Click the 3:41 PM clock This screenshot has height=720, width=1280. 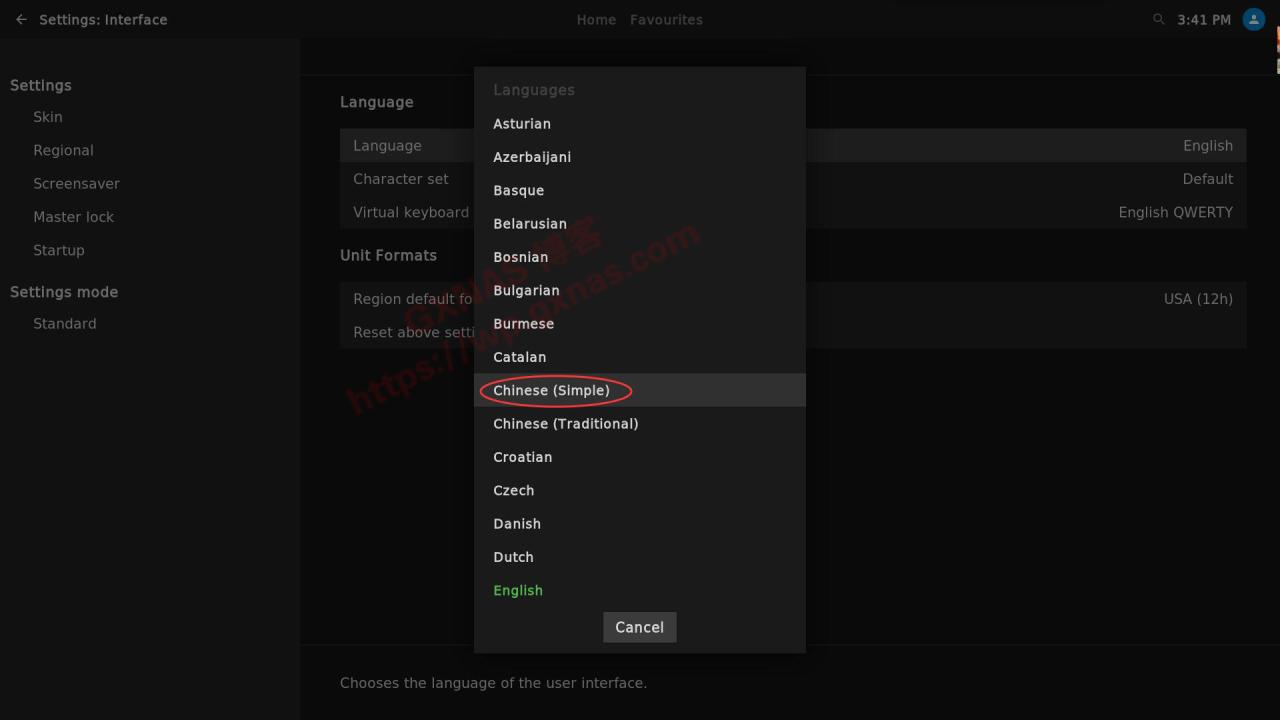[x=1204, y=20]
